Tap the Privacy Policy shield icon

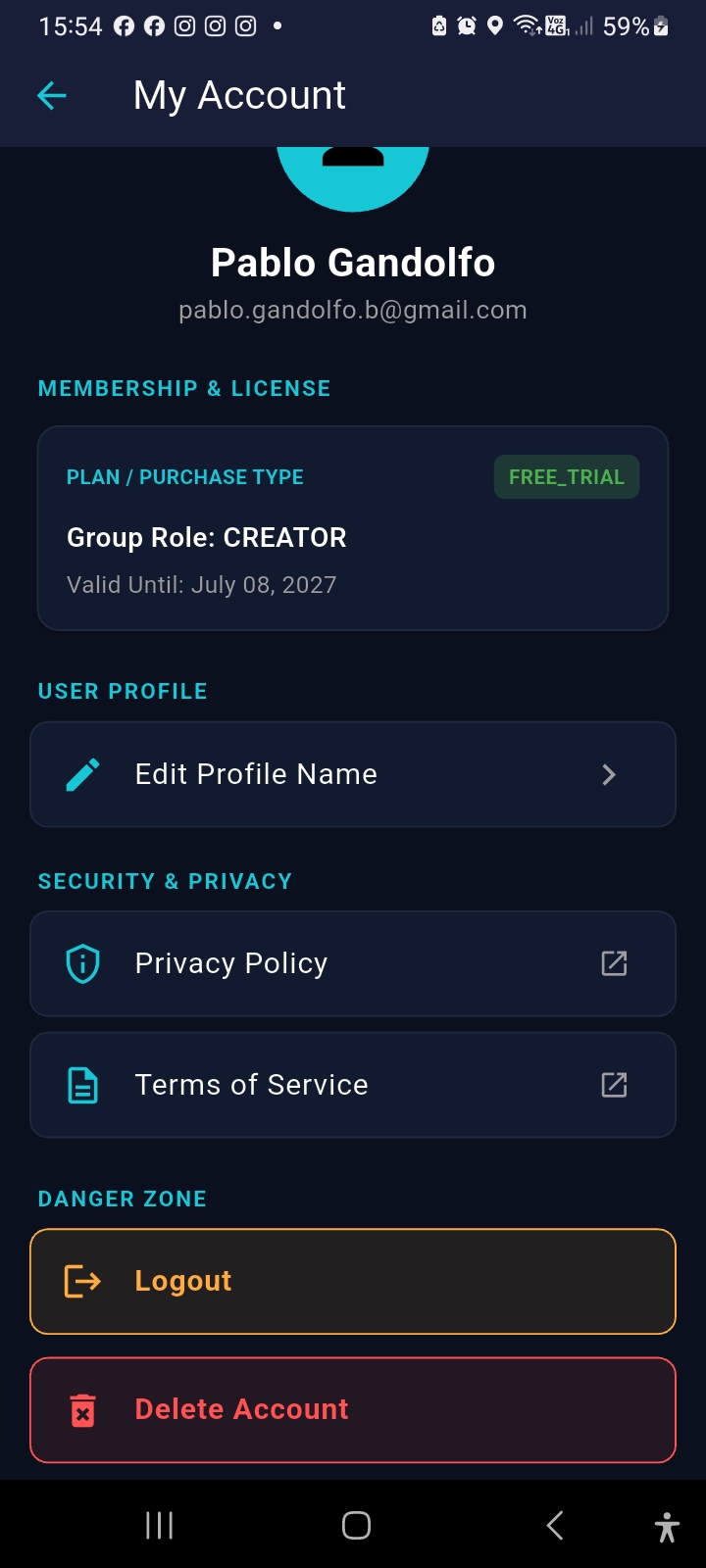(x=82, y=963)
